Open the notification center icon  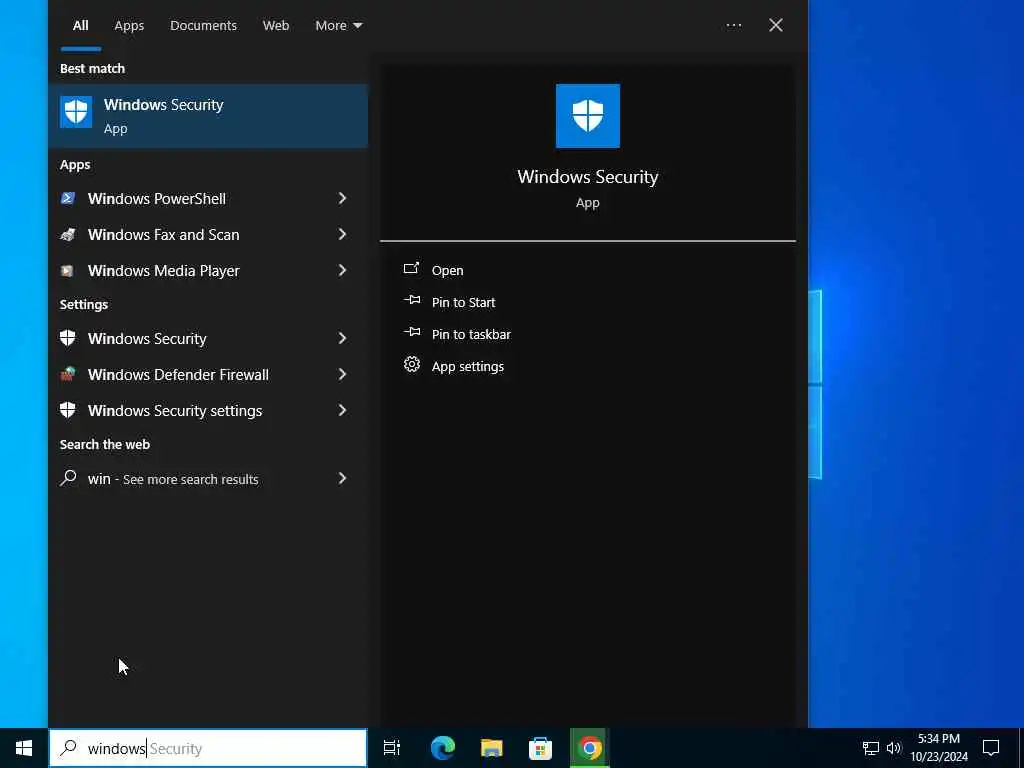click(991, 748)
